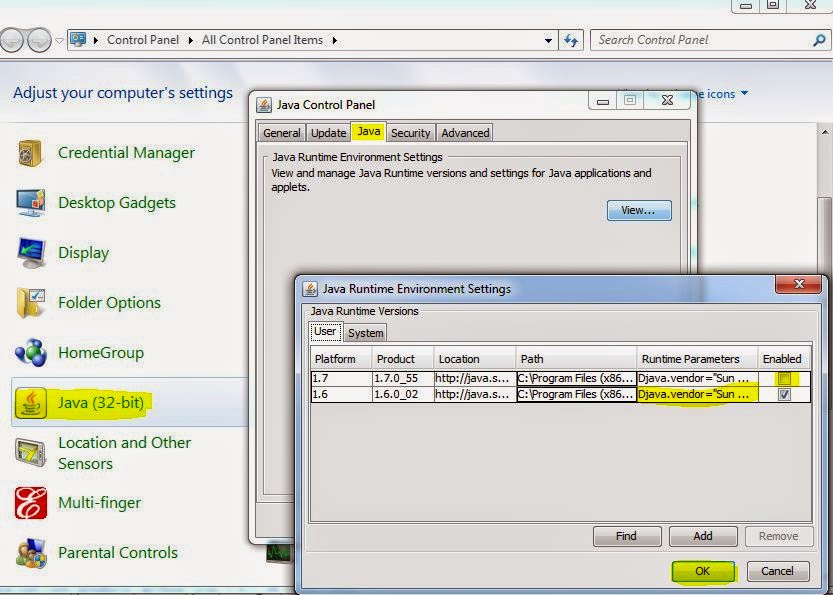833x595 pixels.
Task: Open the view-by icons dropdown
Action: [x=744, y=93]
